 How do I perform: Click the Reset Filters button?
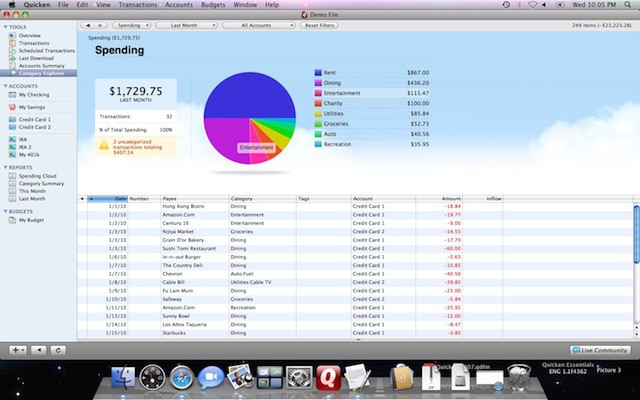[x=319, y=25]
